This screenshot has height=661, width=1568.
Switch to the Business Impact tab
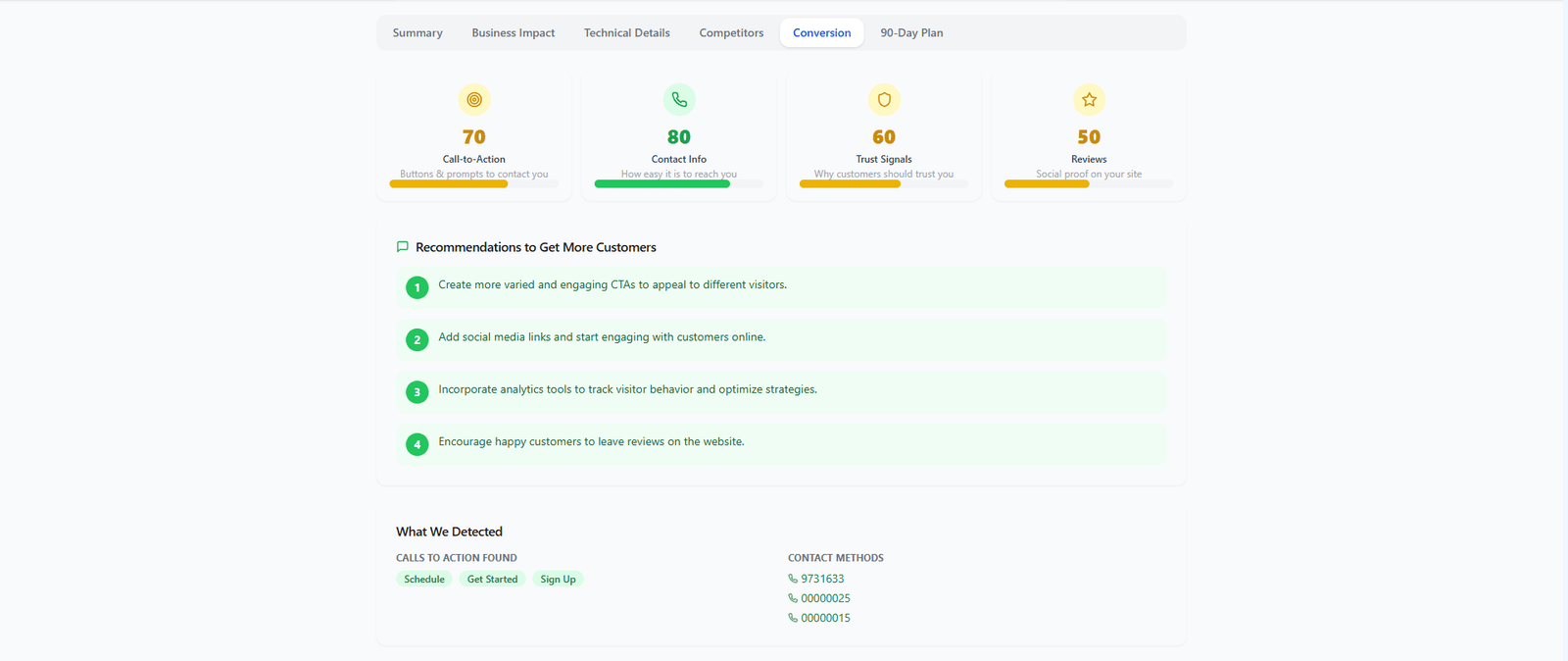click(513, 33)
